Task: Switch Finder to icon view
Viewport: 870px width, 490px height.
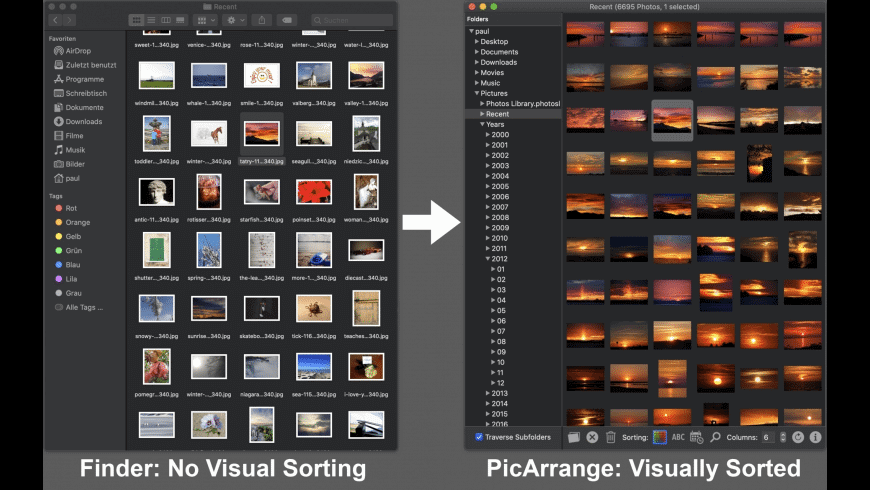Action: (136, 20)
